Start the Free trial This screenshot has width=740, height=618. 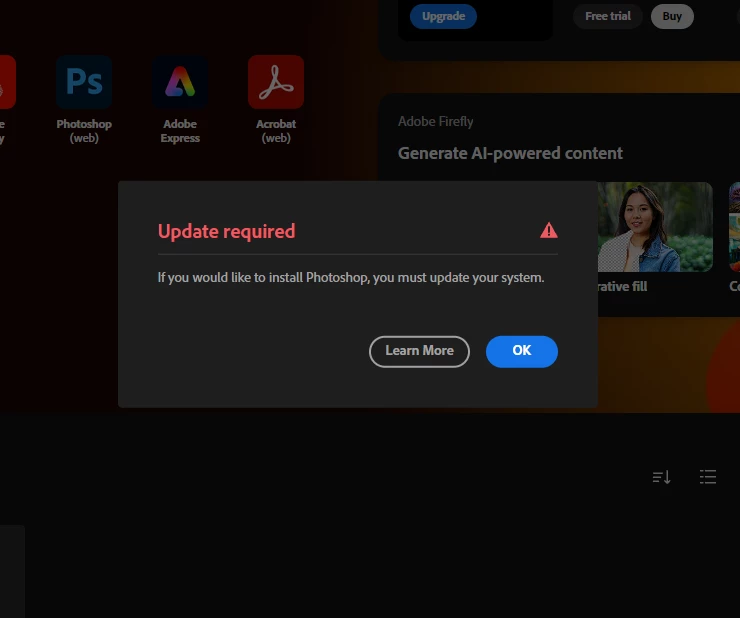[608, 17]
